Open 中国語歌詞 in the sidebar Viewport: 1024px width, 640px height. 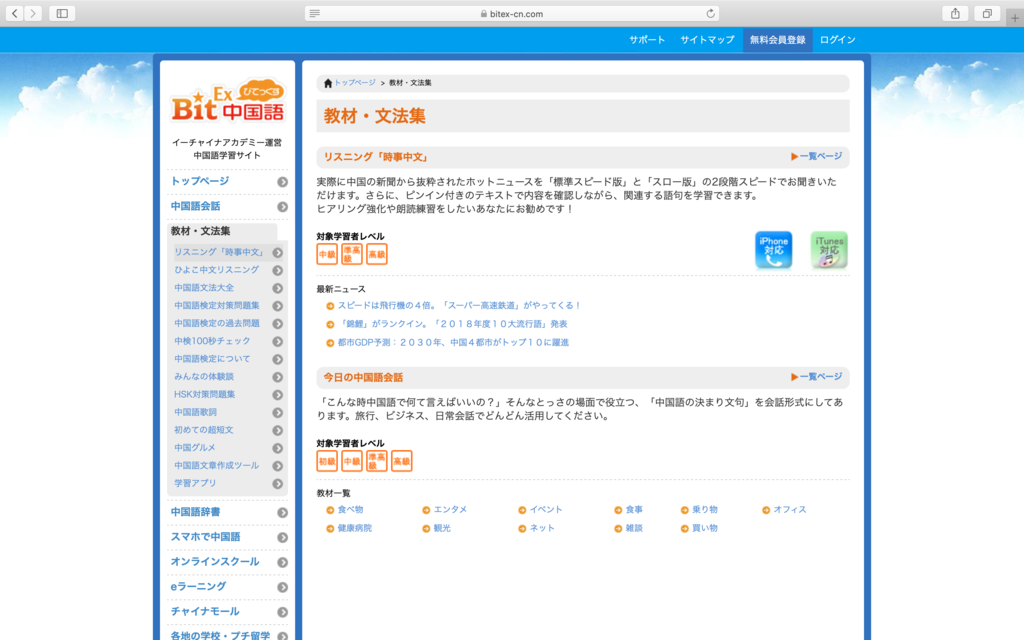195,412
